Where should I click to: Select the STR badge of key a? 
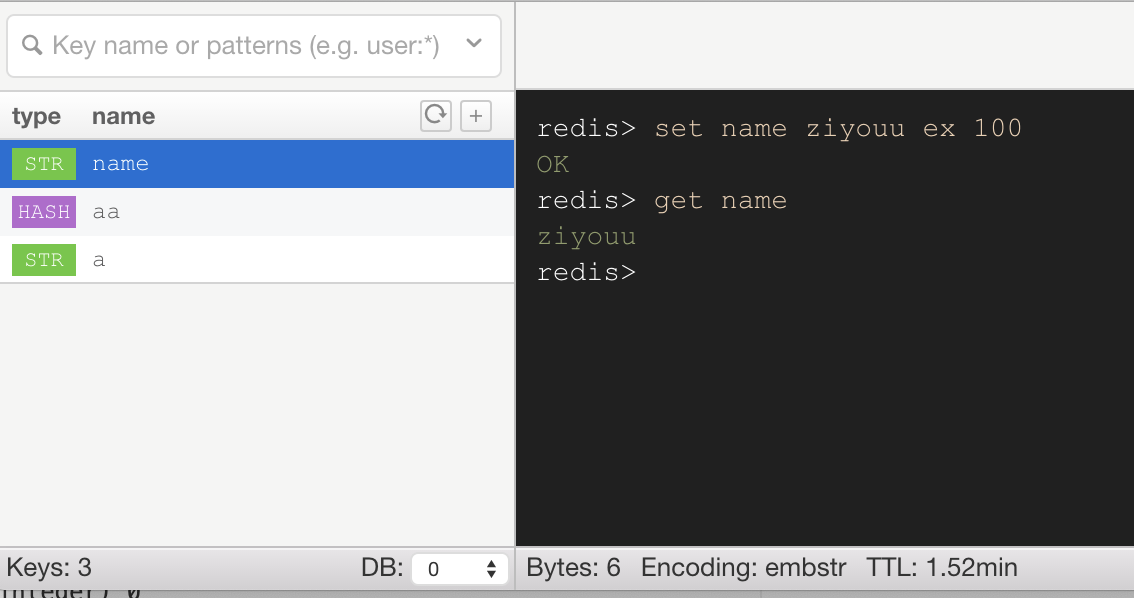coord(44,260)
